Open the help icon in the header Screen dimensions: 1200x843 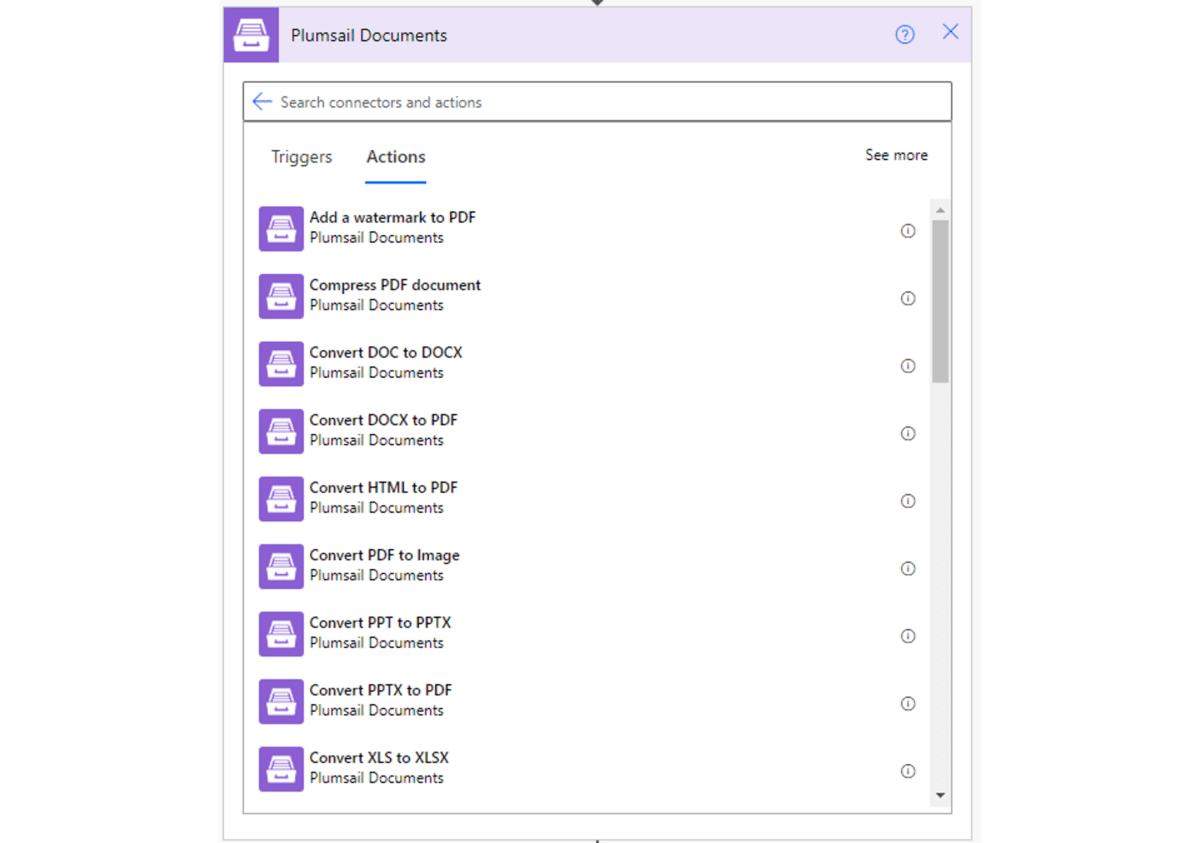click(905, 33)
